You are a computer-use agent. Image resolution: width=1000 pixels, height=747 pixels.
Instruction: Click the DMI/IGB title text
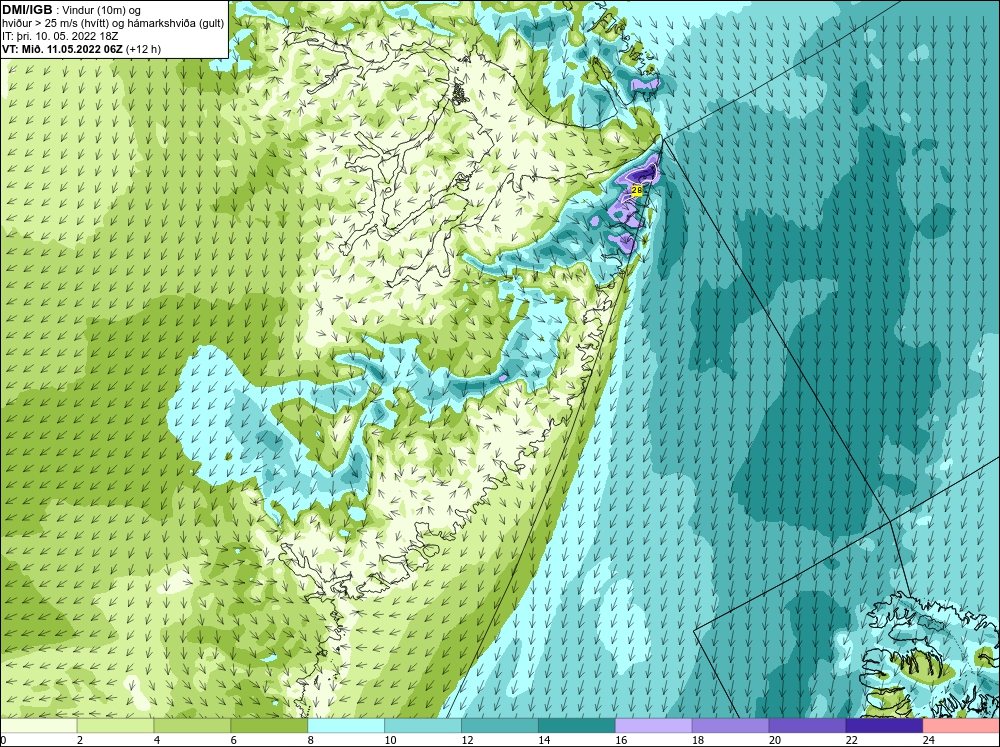click(27, 10)
